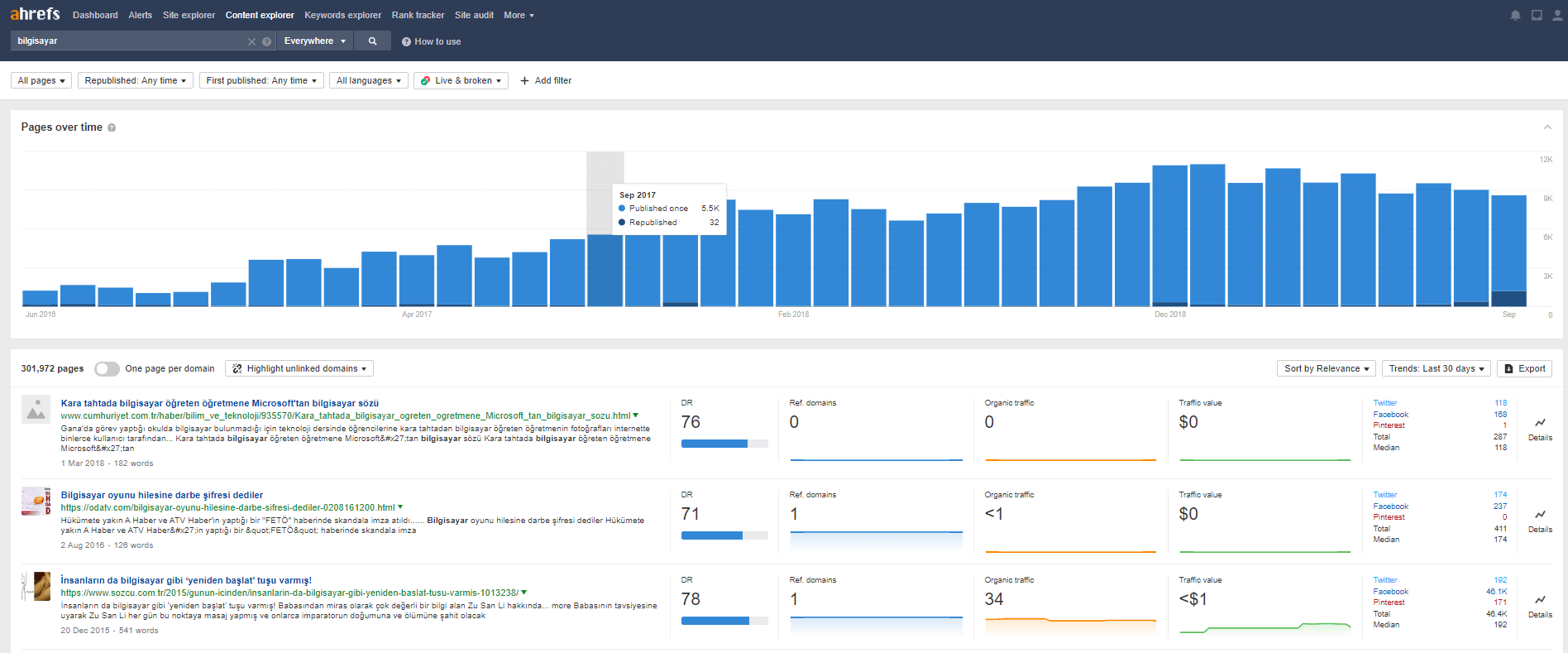1568x653 pixels.
Task: Click the Organic traffic value 34
Action: pos(994,599)
